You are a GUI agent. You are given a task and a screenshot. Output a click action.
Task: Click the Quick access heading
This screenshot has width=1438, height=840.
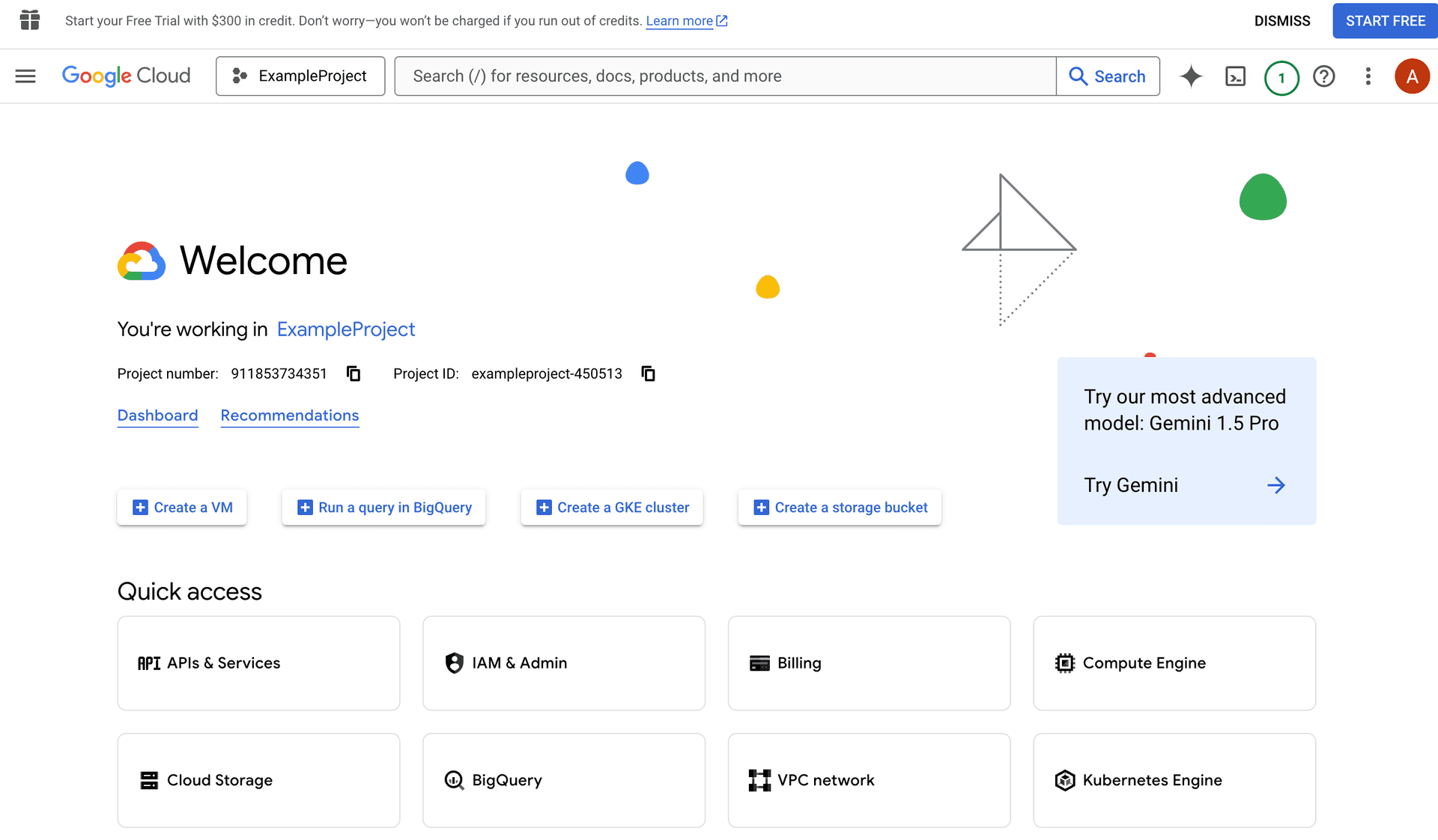tap(189, 591)
